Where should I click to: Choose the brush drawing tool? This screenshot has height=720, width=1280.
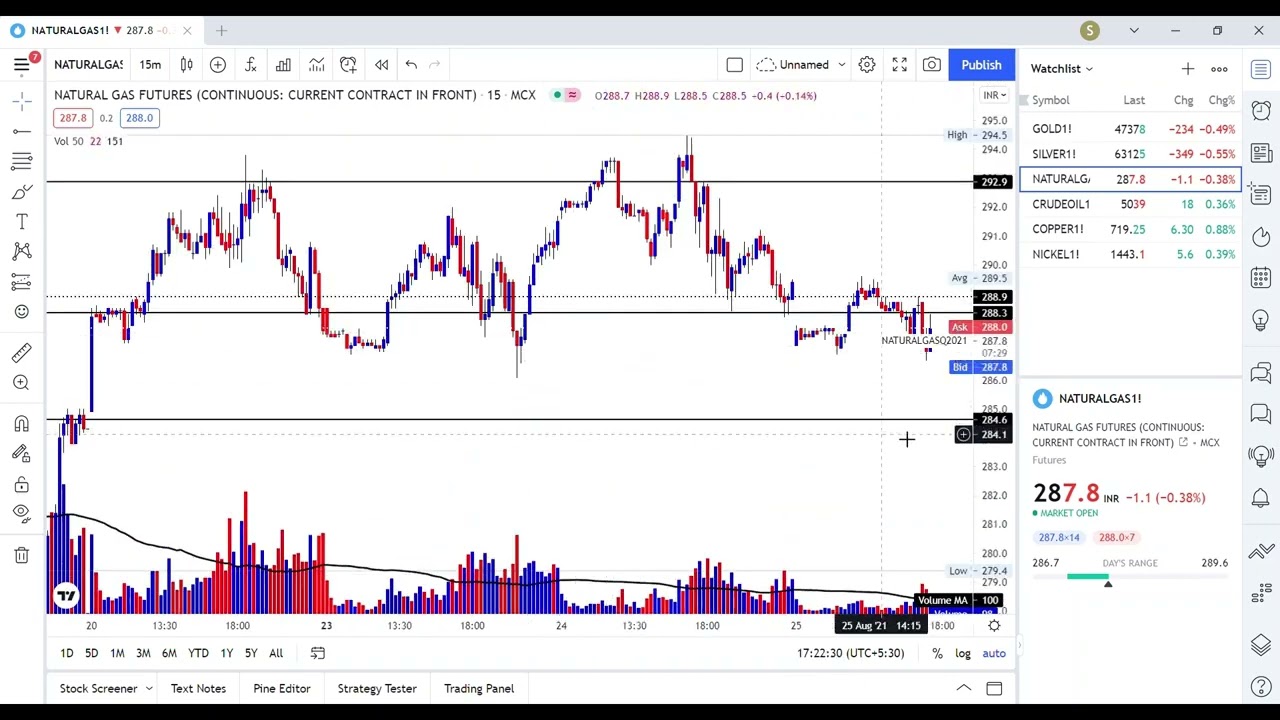tap(21, 192)
